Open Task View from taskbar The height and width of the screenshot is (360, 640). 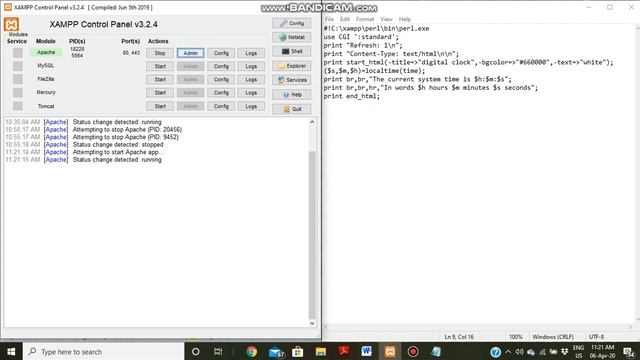pos(218,351)
